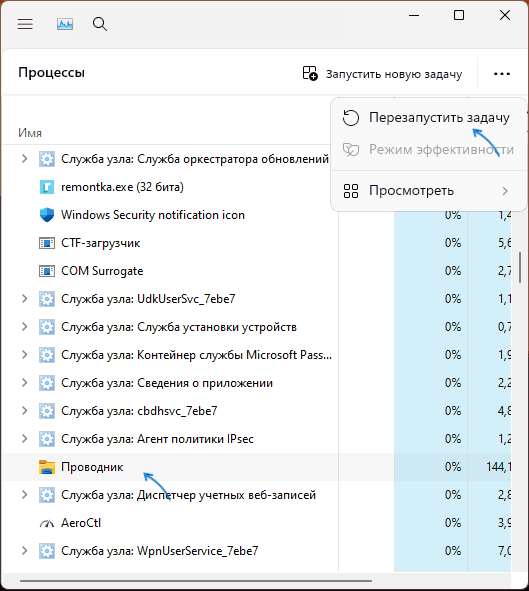Image resolution: width=529 pixels, height=591 pixels.
Task: Expand the cbdhsvc_7ebe7 service group
Action: [24, 410]
